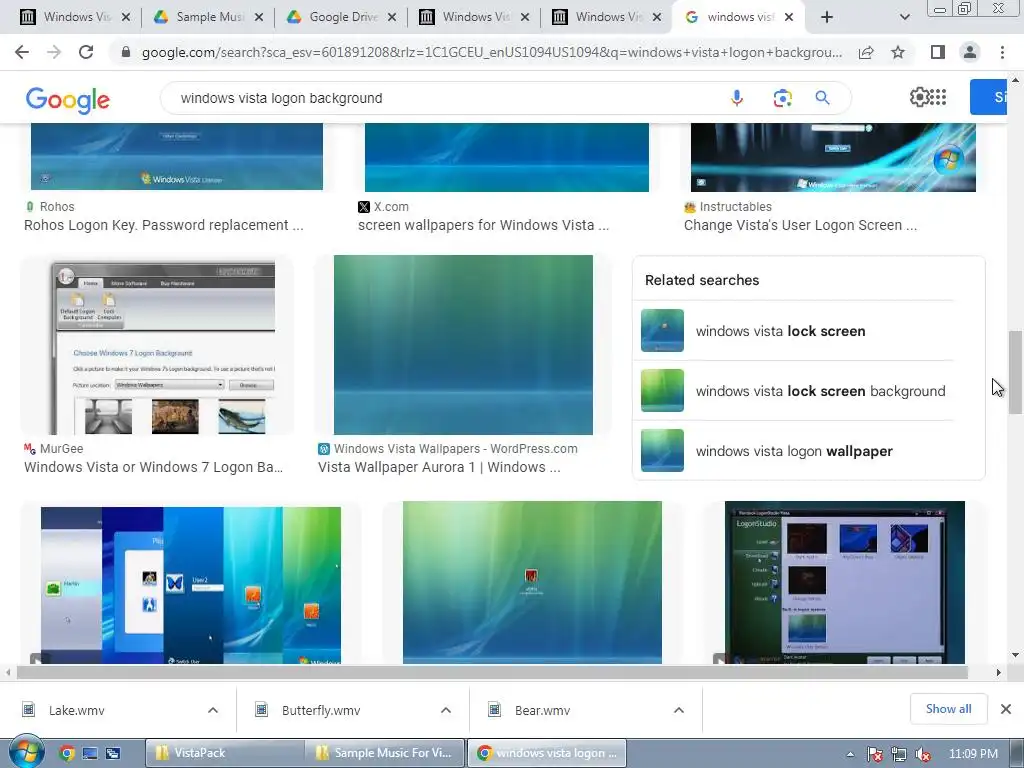
Task: Open the downloaded Bear.wmv file
Action: (542, 710)
